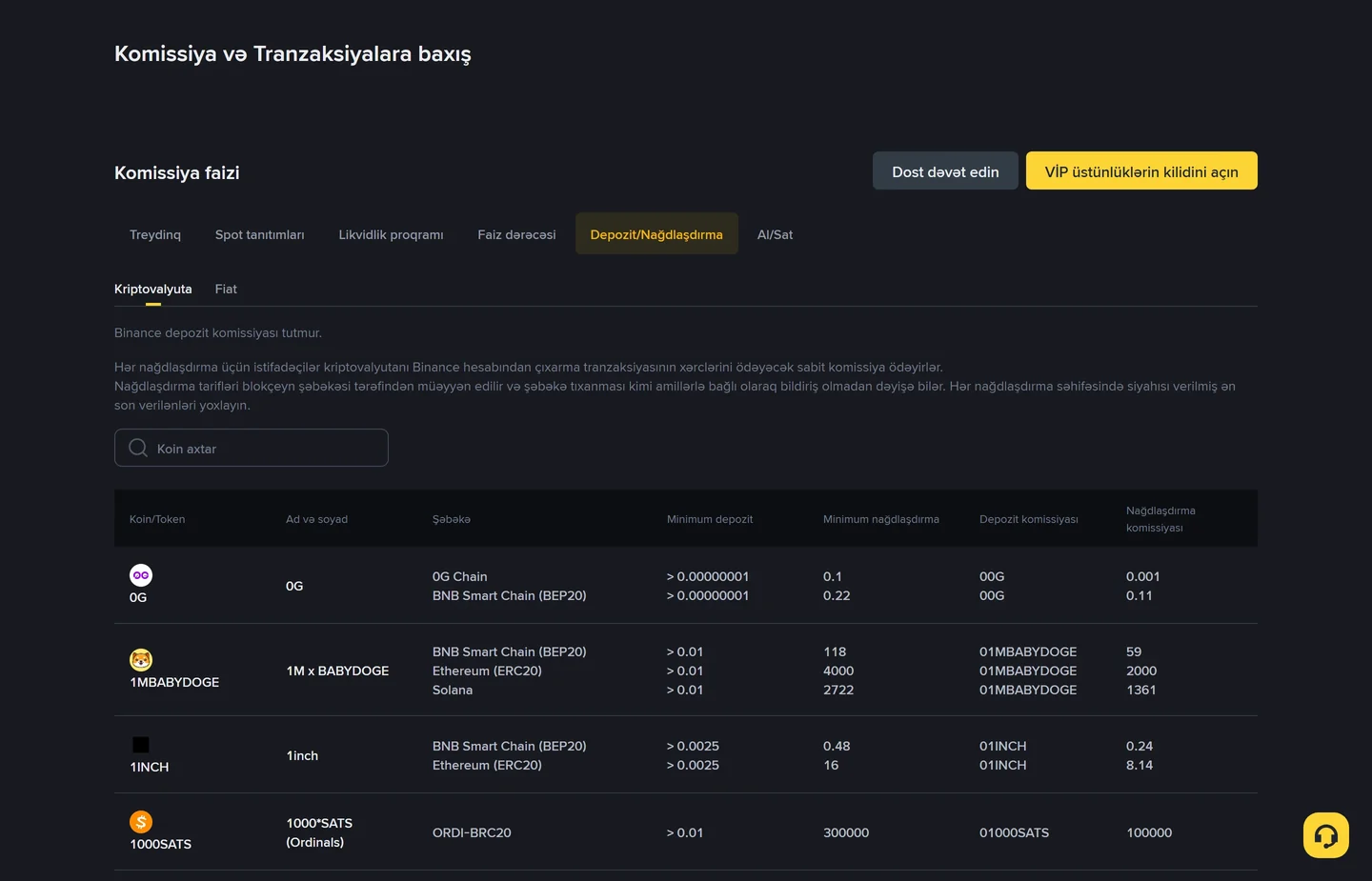Click the 1M x BABYDOGE name cell

(337, 671)
